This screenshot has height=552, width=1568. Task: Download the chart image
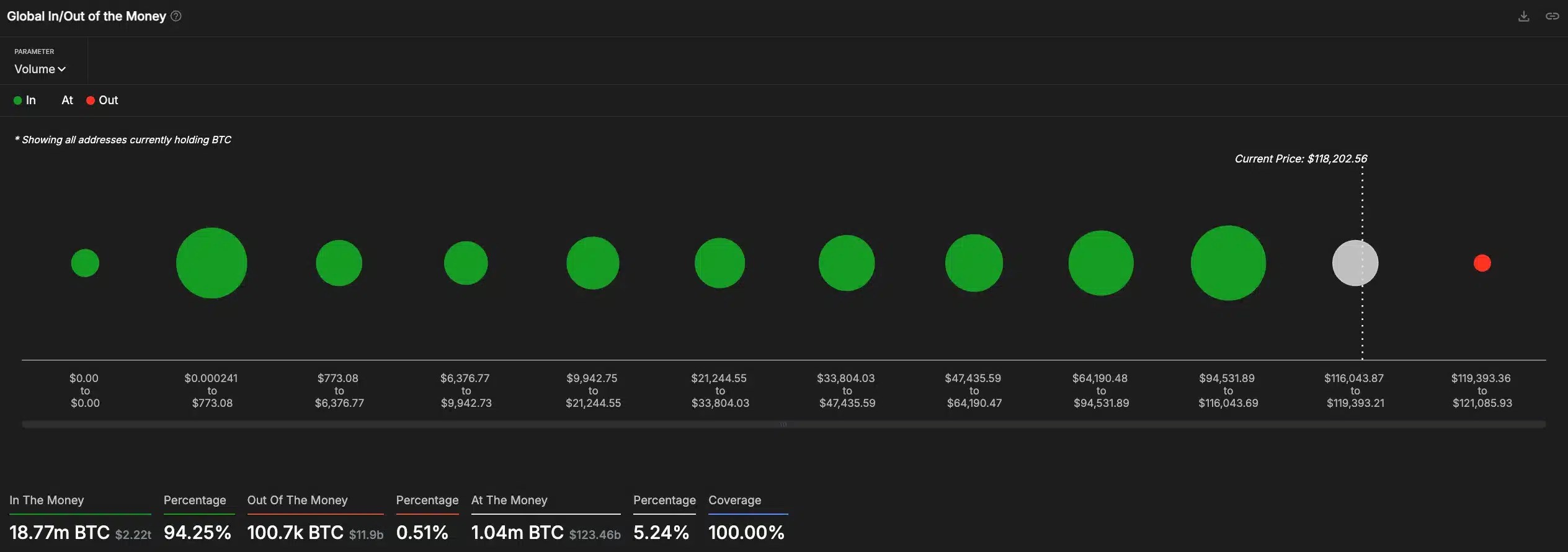[1524, 16]
